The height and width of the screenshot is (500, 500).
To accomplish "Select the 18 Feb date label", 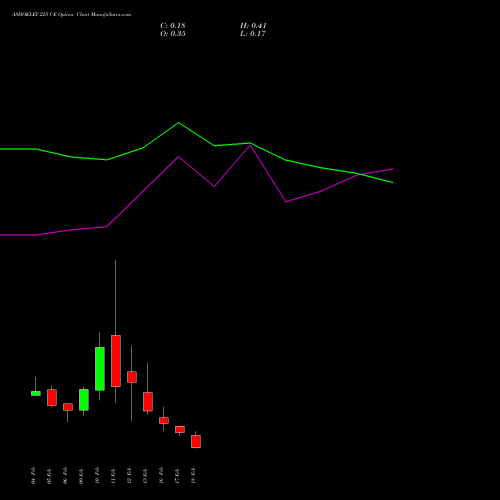I will (193, 476).
